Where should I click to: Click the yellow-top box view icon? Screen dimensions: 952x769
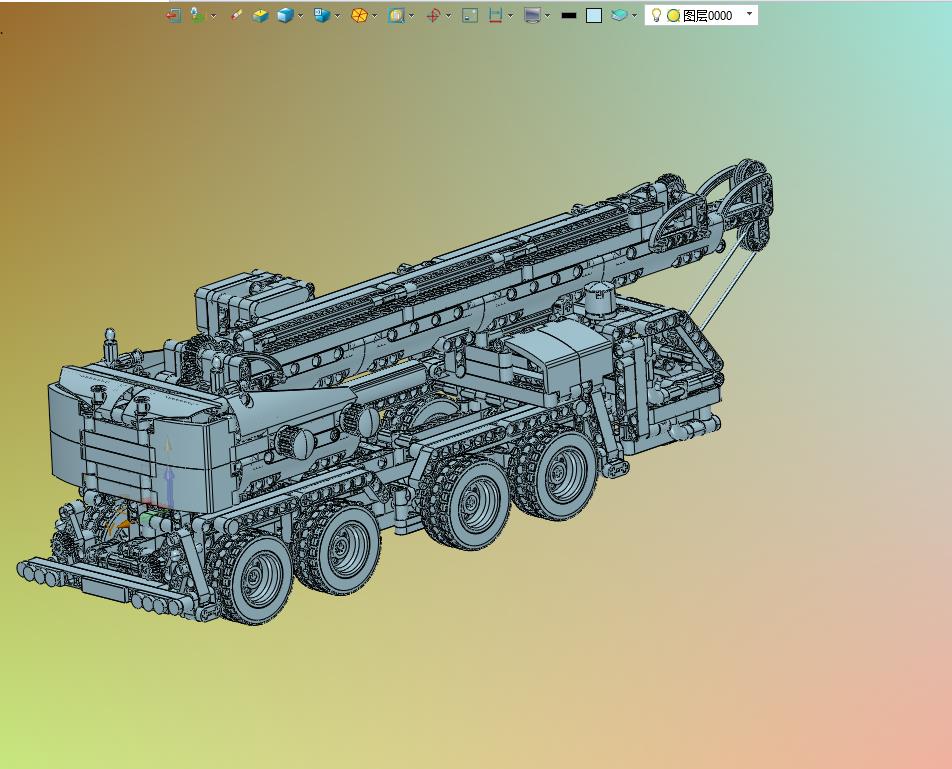point(260,16)
